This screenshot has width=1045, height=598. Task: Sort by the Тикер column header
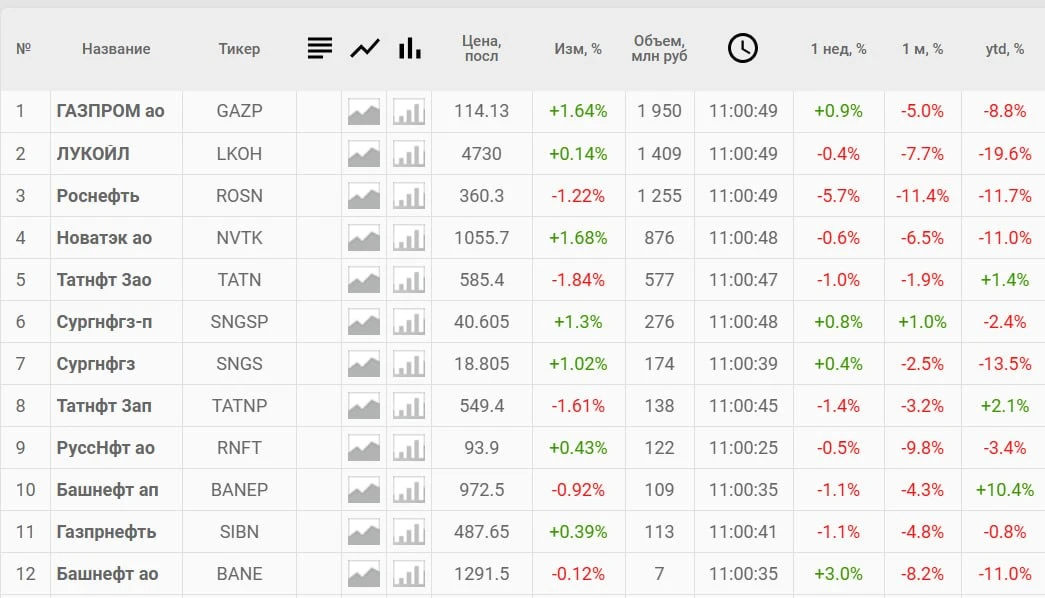239,49
